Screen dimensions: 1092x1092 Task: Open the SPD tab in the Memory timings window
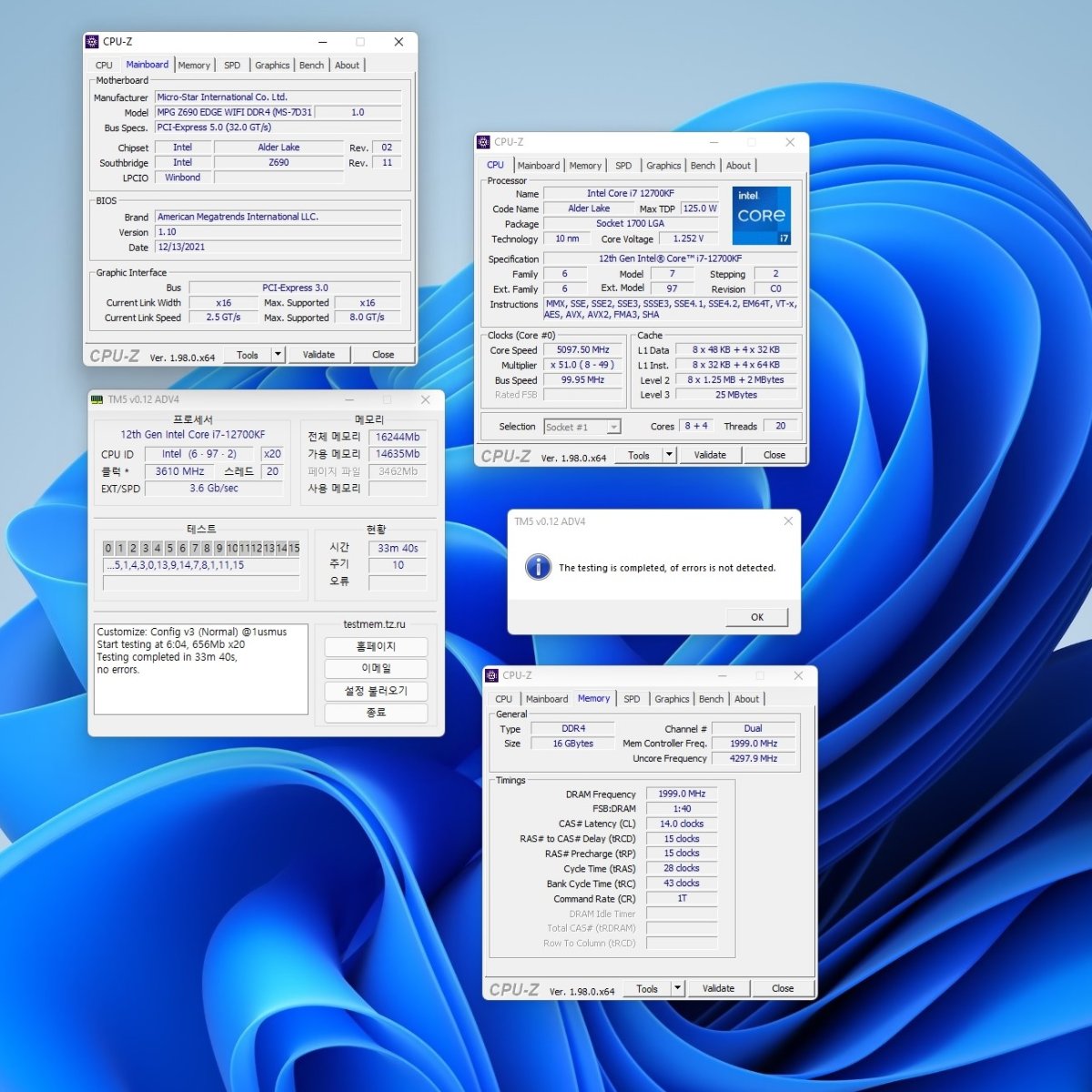(632, 699)
